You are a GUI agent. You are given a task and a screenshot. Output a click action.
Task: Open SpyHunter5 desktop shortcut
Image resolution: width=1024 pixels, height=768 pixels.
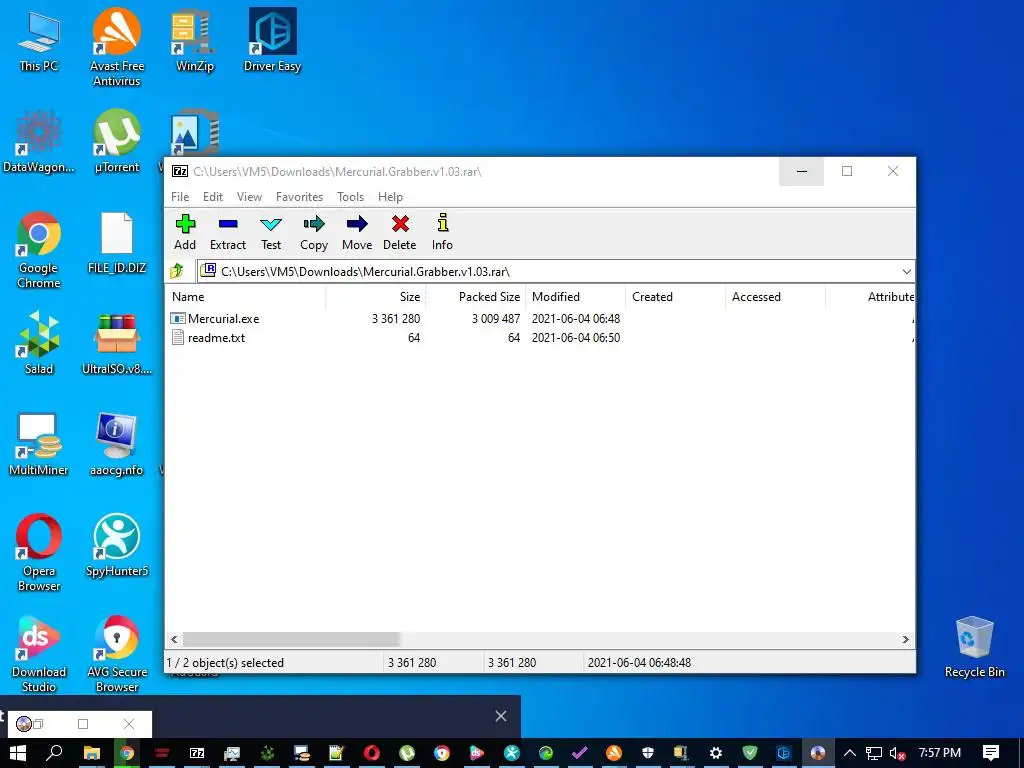(117, 546)
